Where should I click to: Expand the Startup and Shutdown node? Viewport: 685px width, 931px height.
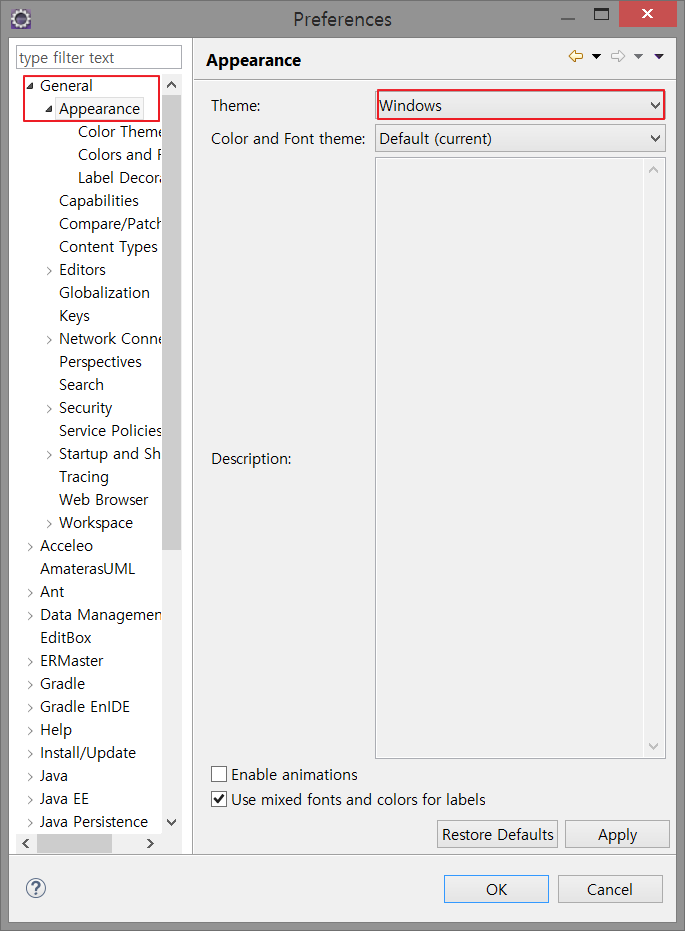pyautogui.click(x=49, y=455)
